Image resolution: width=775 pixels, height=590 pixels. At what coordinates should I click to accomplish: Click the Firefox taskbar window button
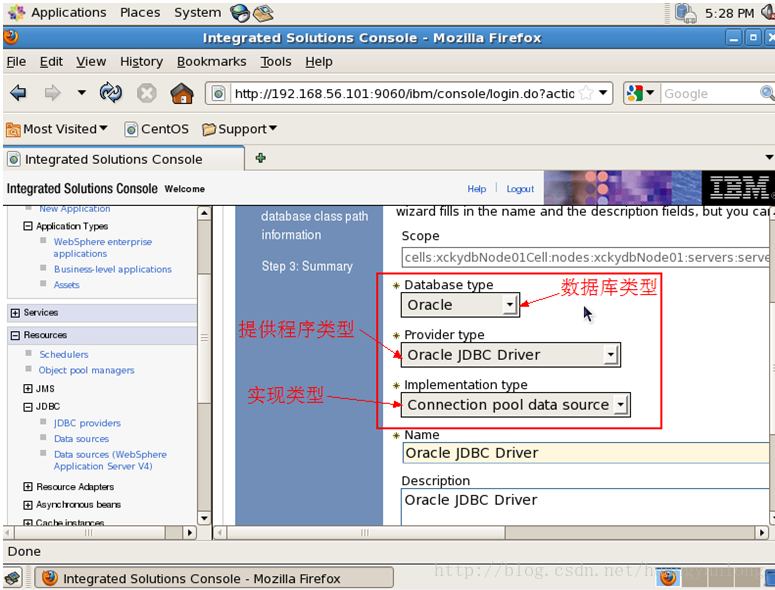214,578
